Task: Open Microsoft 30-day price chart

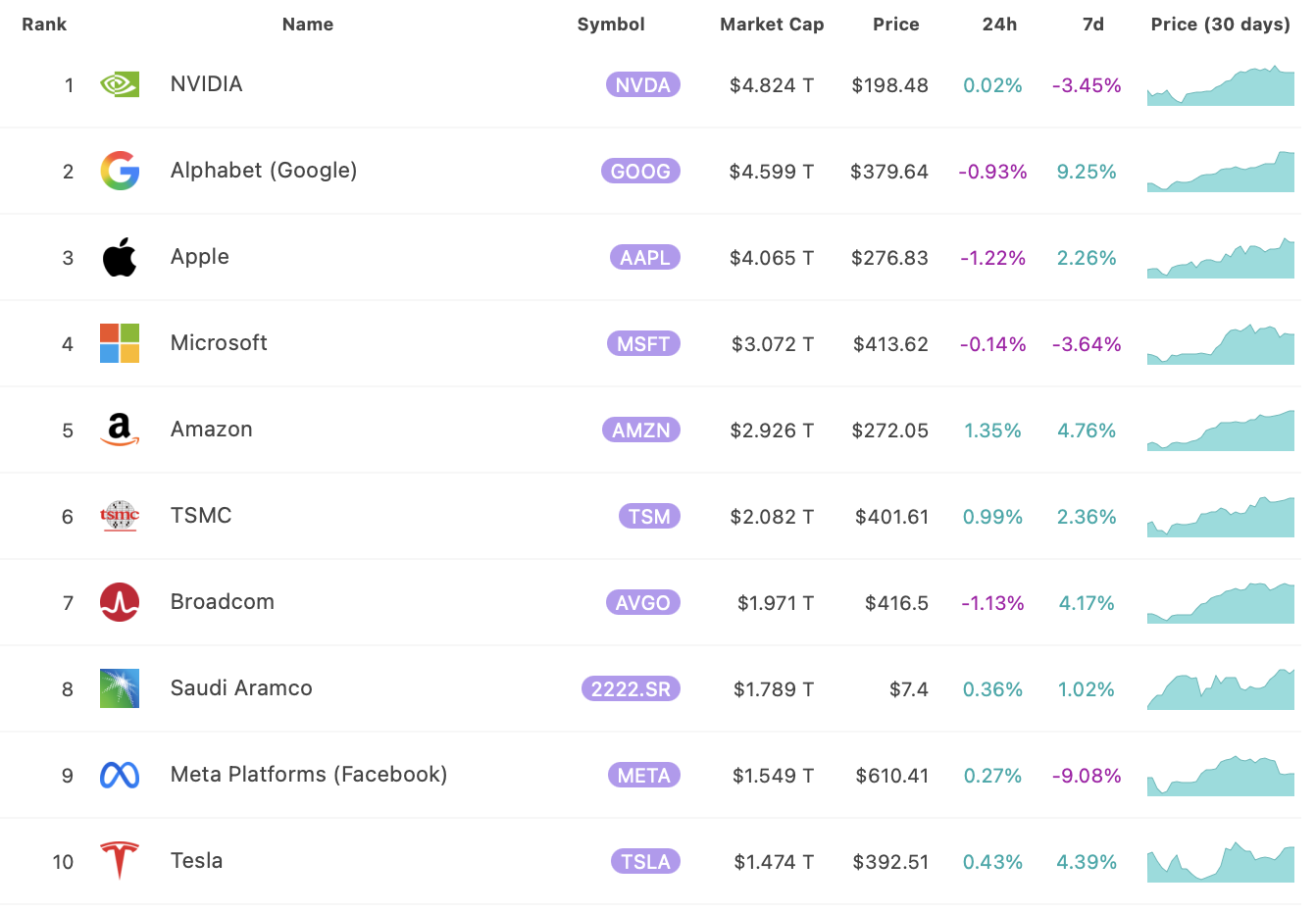Action: [x=1221, y=344]
